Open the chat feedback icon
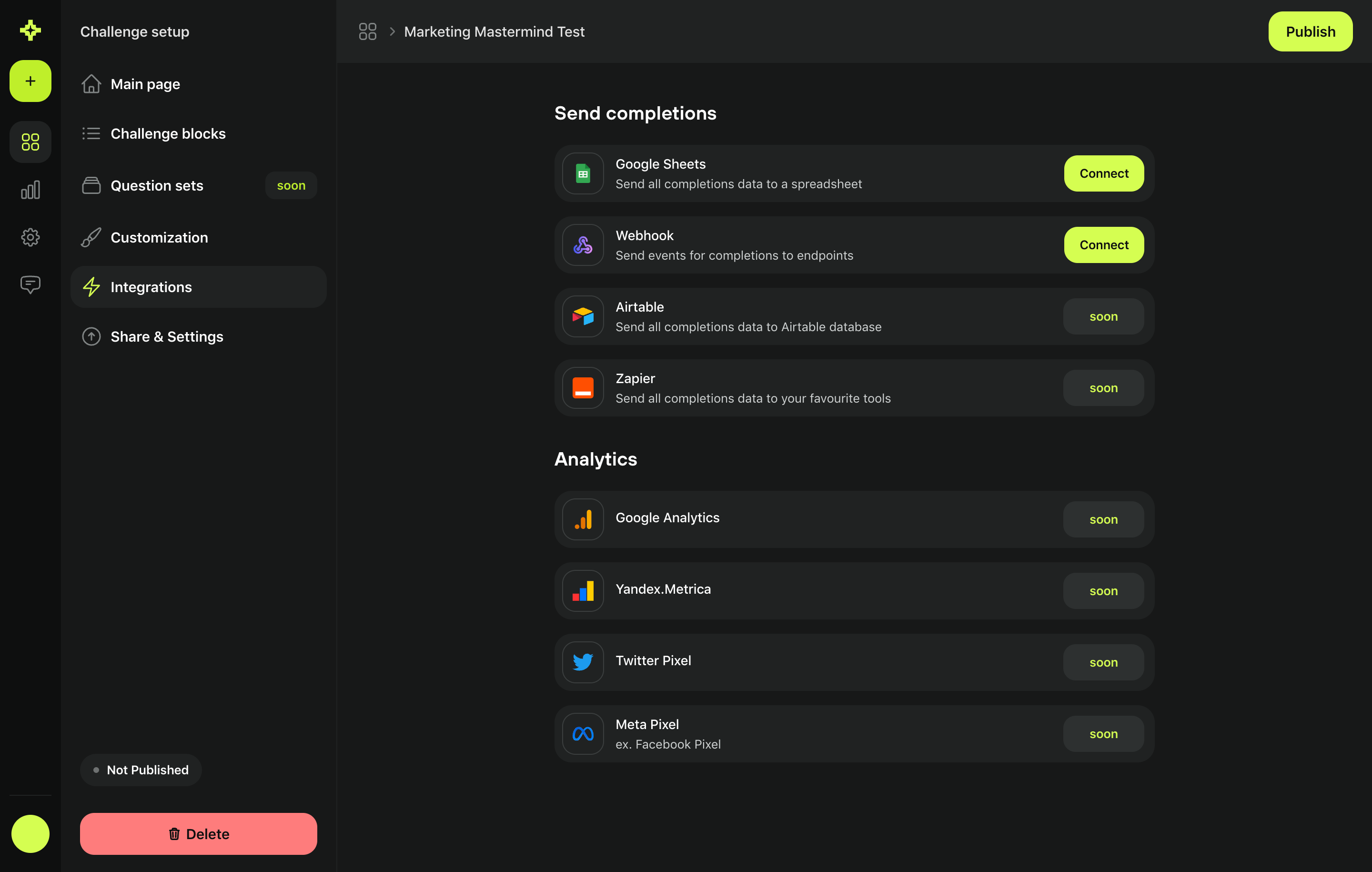The height and width of the screenshot is (872, 1372). click(x=30, y=284)
